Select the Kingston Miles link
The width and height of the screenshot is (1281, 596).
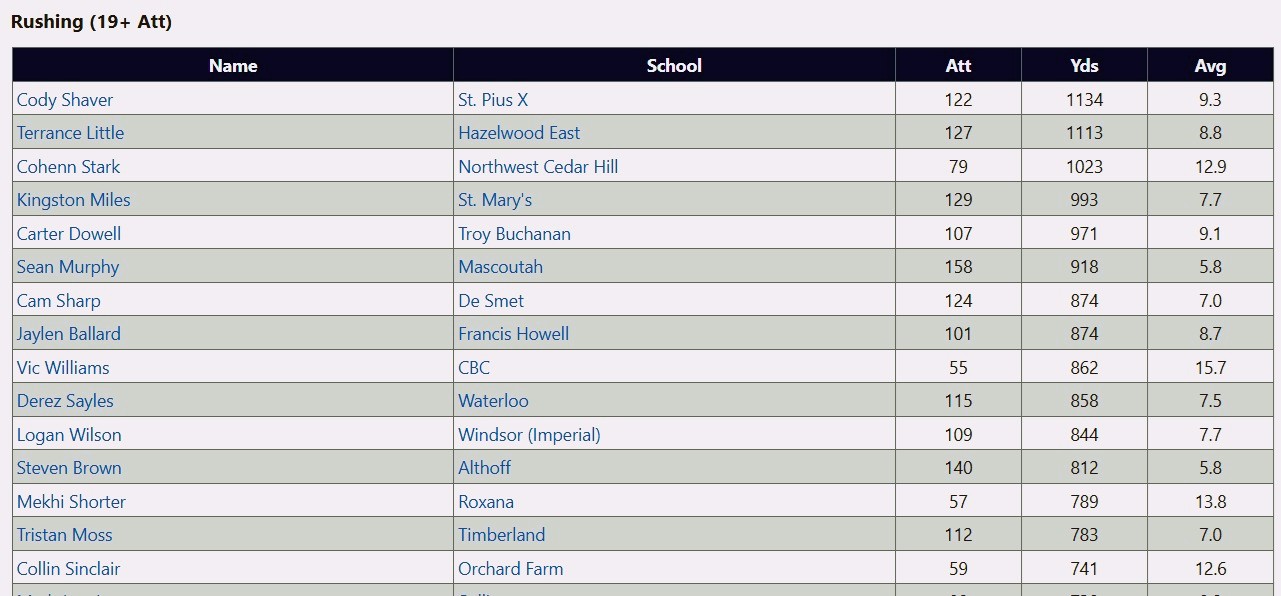73,200
